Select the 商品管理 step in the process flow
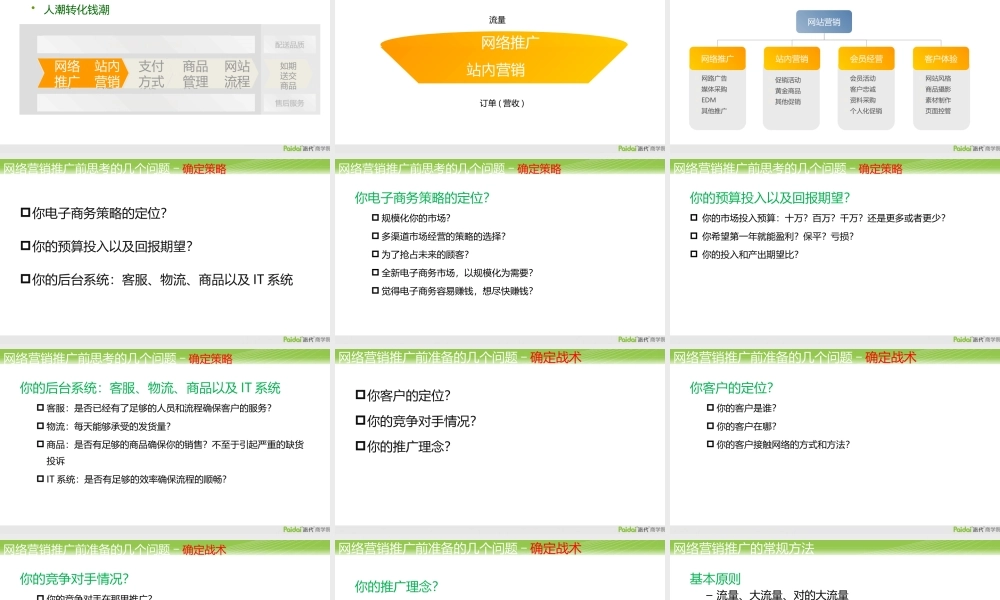This screenshot has width=1000, height=600. 195,74
